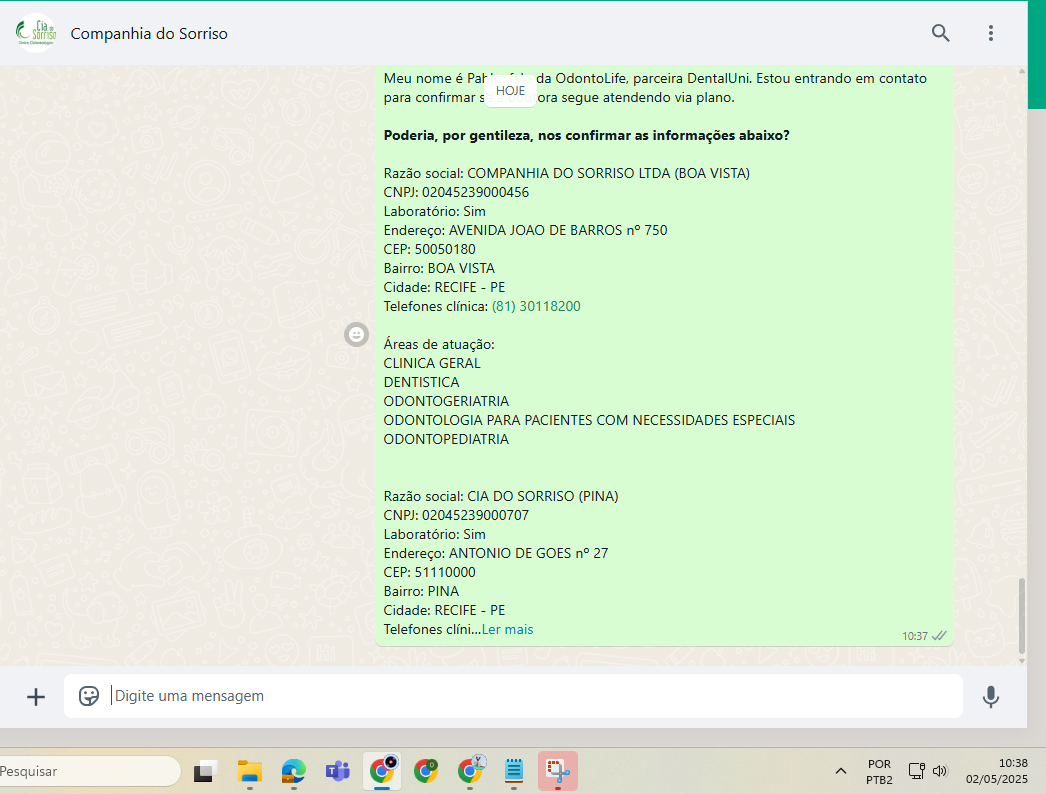This screenshot has height=794, width=1046.
Task: Click Endereço ANTONIO DE GOES nº 27
Action: coord(496,553)
